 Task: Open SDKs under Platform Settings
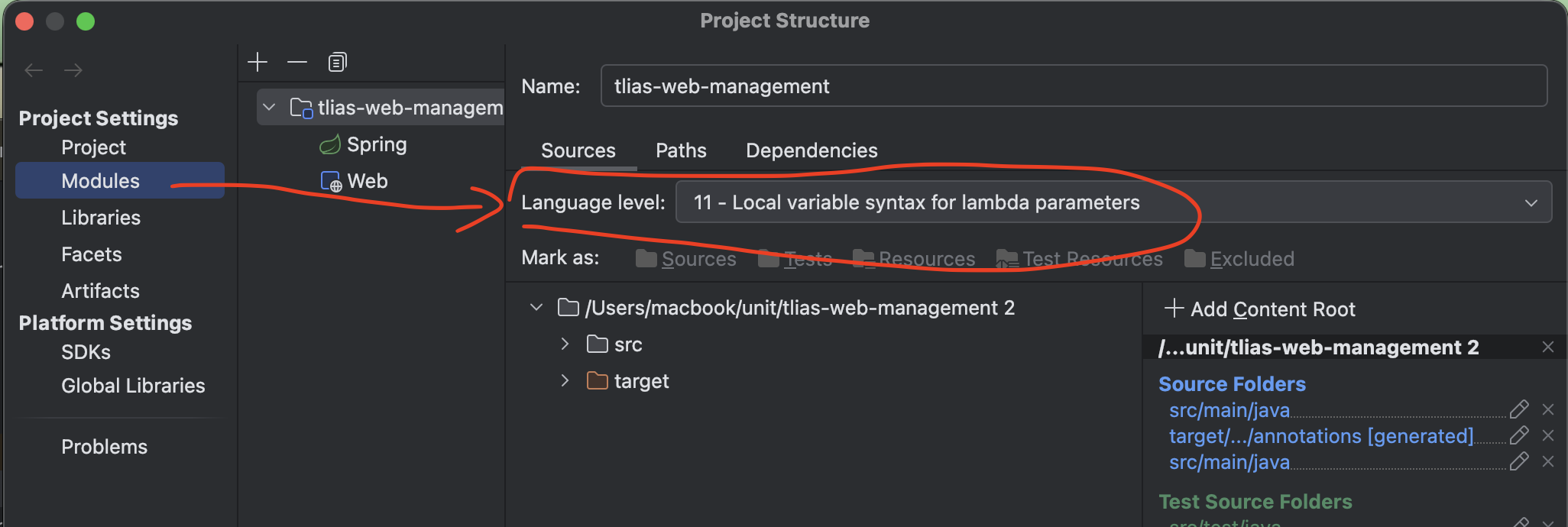(86, 352)
